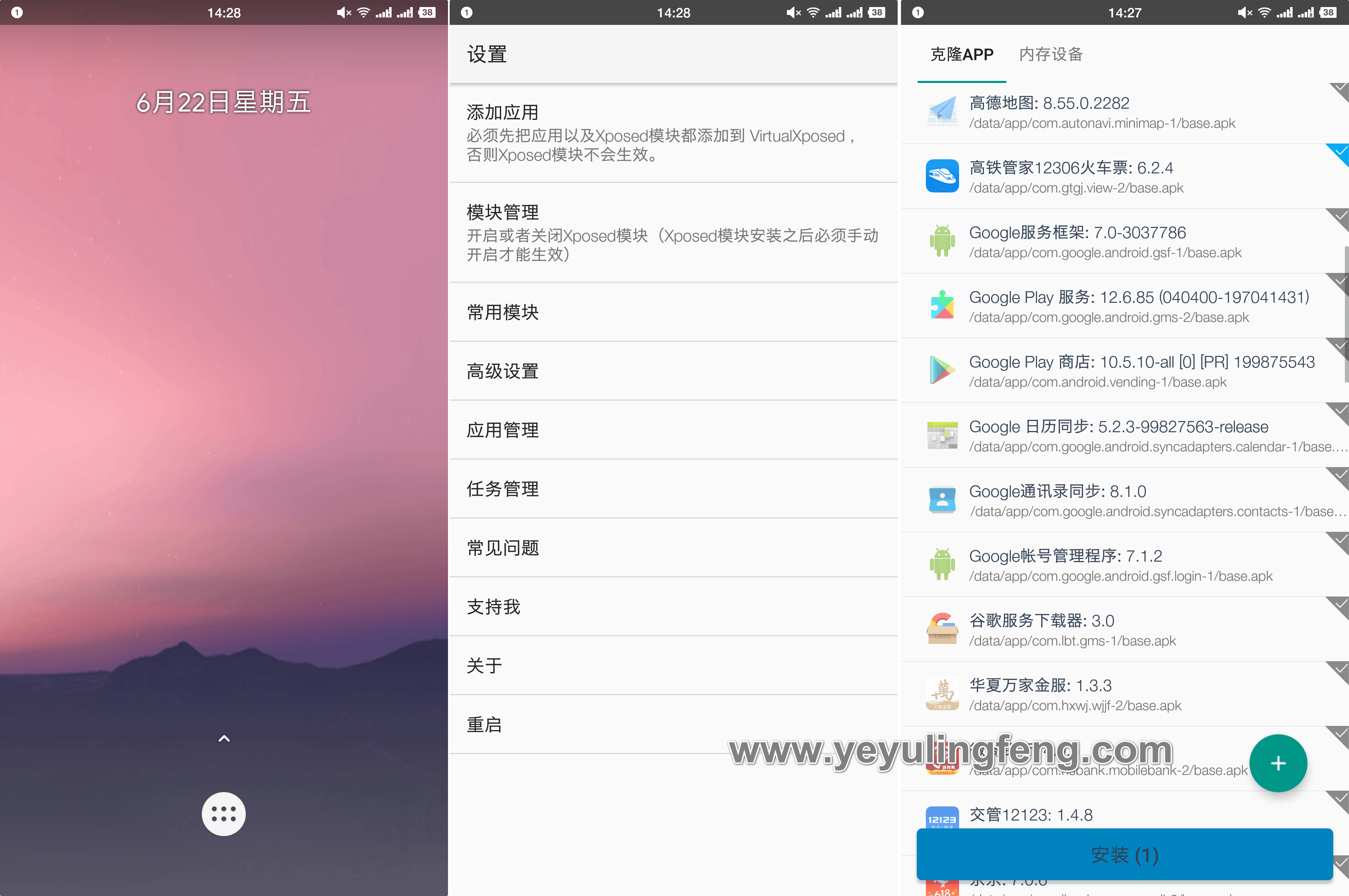Image resolution: width=1349 pixels, height=896 pixels.
Task: Open 关于 settings entry
Action: tap(673, 666)
